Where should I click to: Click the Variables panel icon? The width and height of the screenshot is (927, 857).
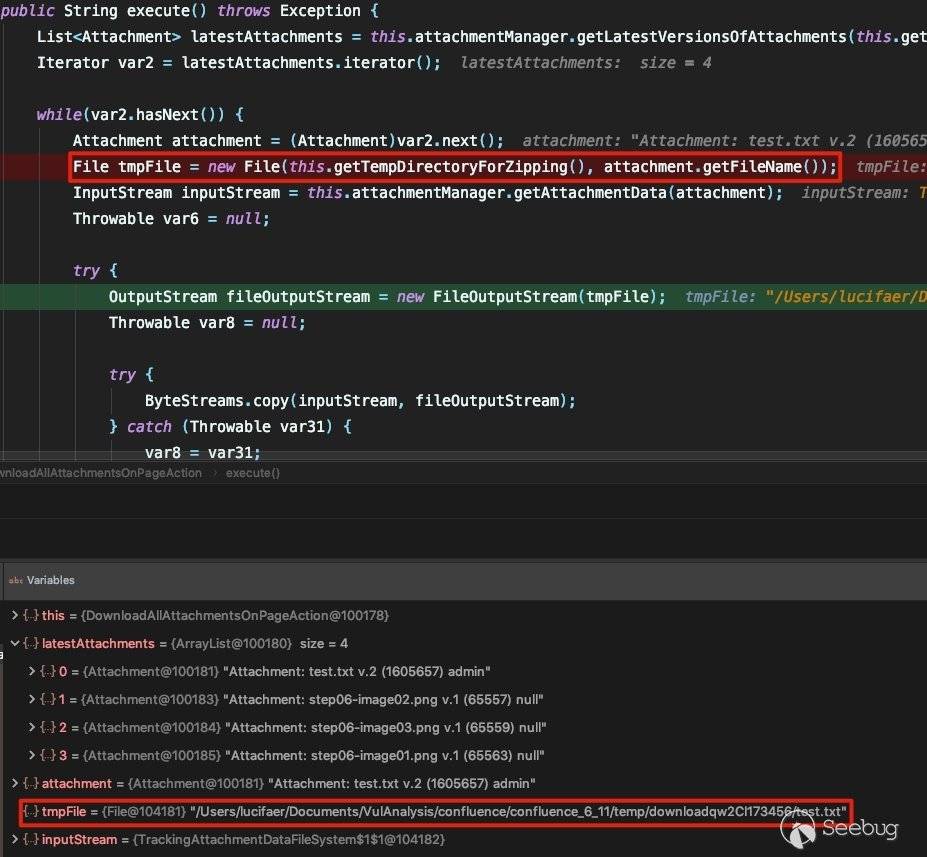click(x=15, y=580)
